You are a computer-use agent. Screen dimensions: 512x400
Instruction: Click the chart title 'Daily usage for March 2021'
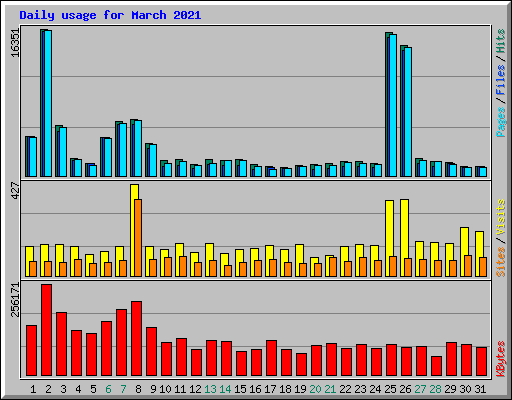pos(110,15)
